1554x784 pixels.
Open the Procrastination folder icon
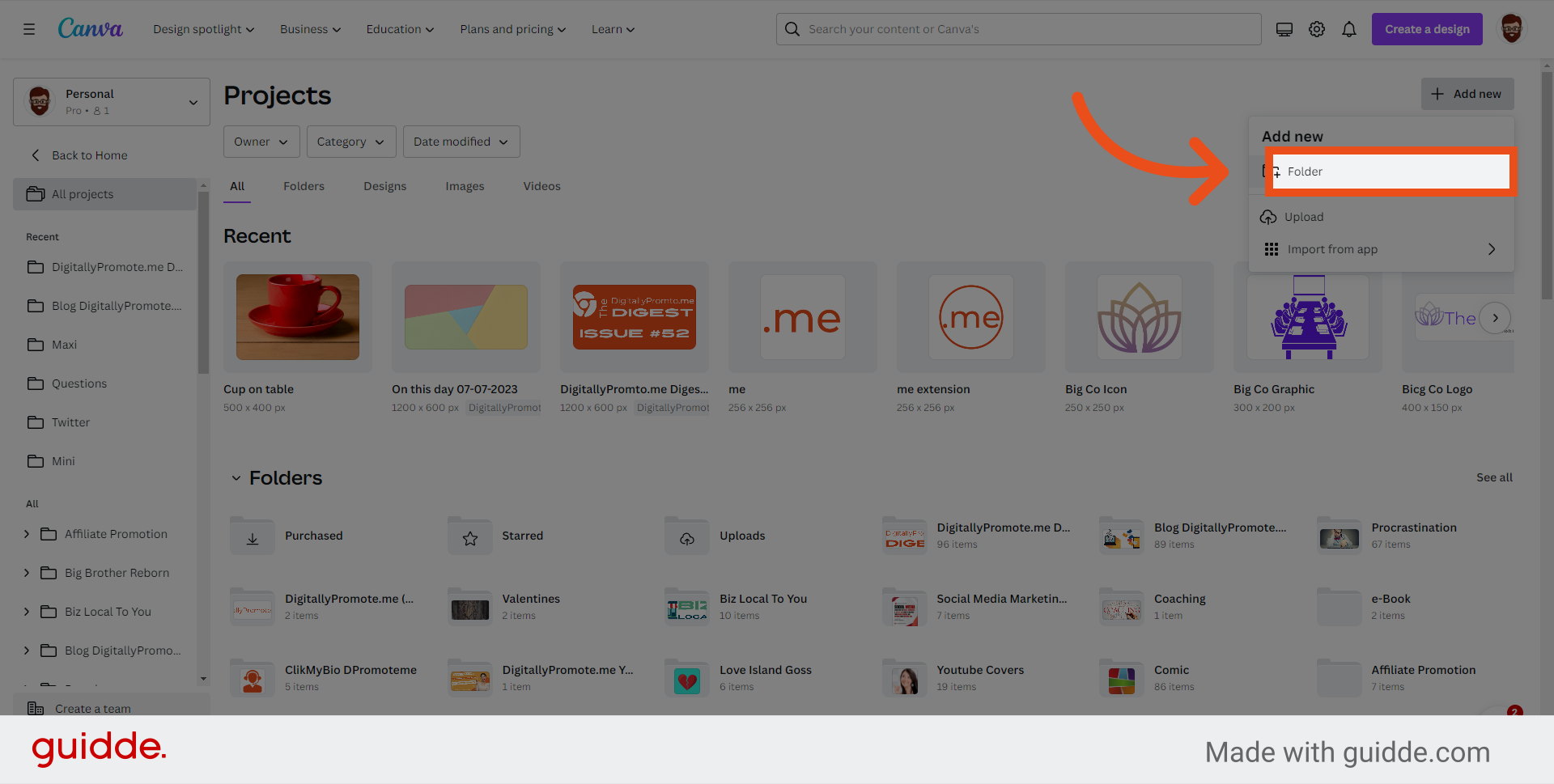click(x=1340, y=536)
